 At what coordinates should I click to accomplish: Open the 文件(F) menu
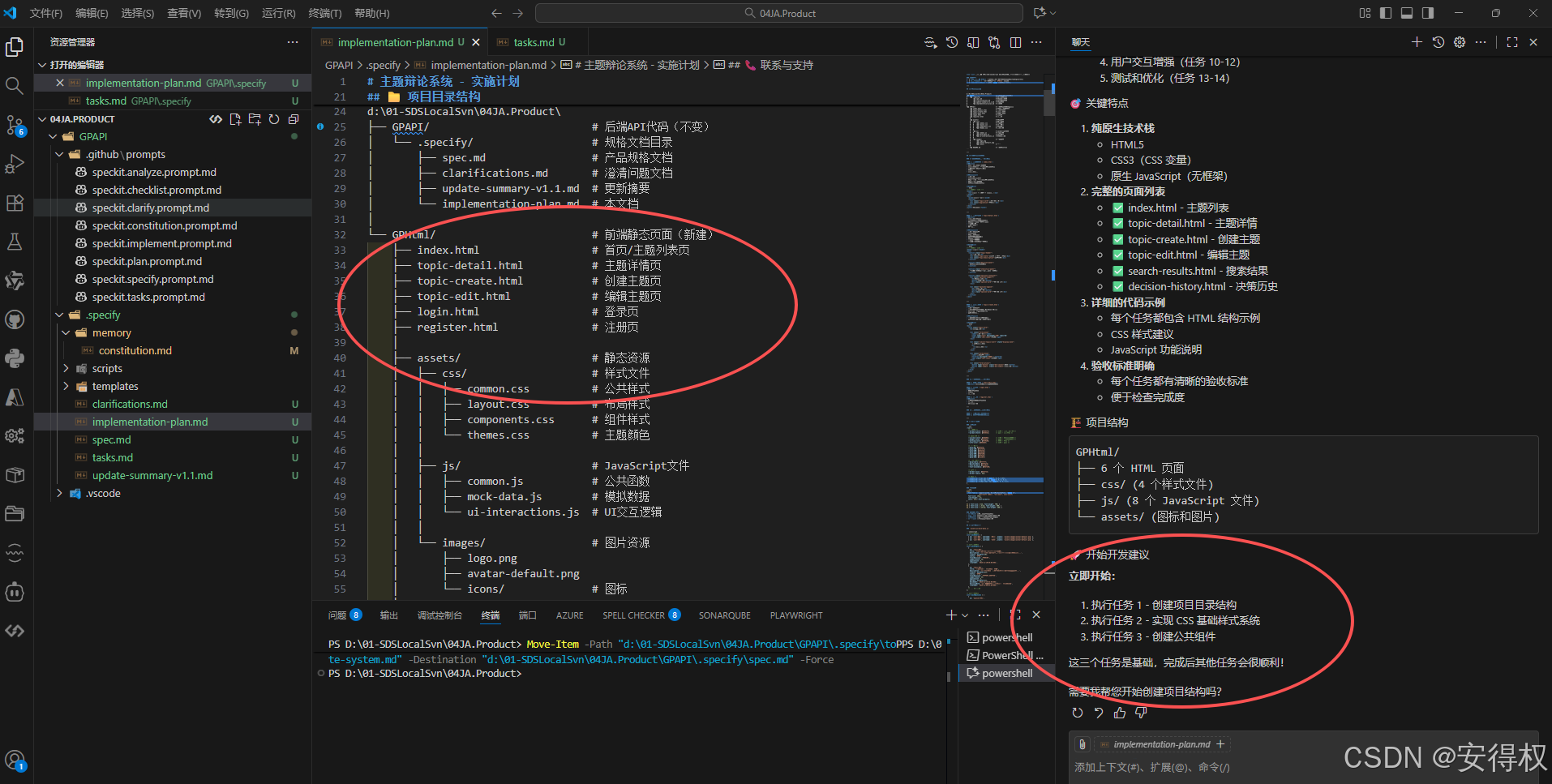[x=46, y=13]
